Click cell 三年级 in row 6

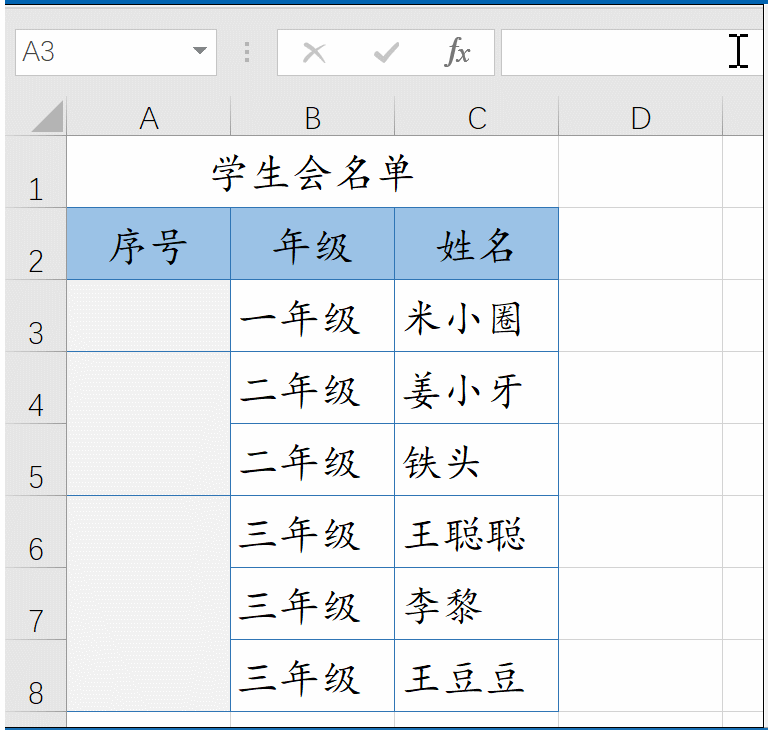tap(312, 532)
